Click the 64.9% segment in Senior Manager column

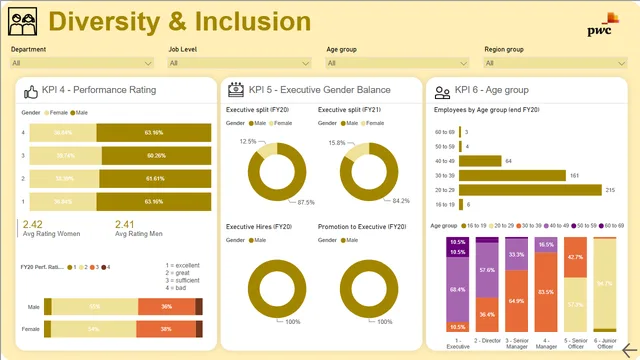516,301
